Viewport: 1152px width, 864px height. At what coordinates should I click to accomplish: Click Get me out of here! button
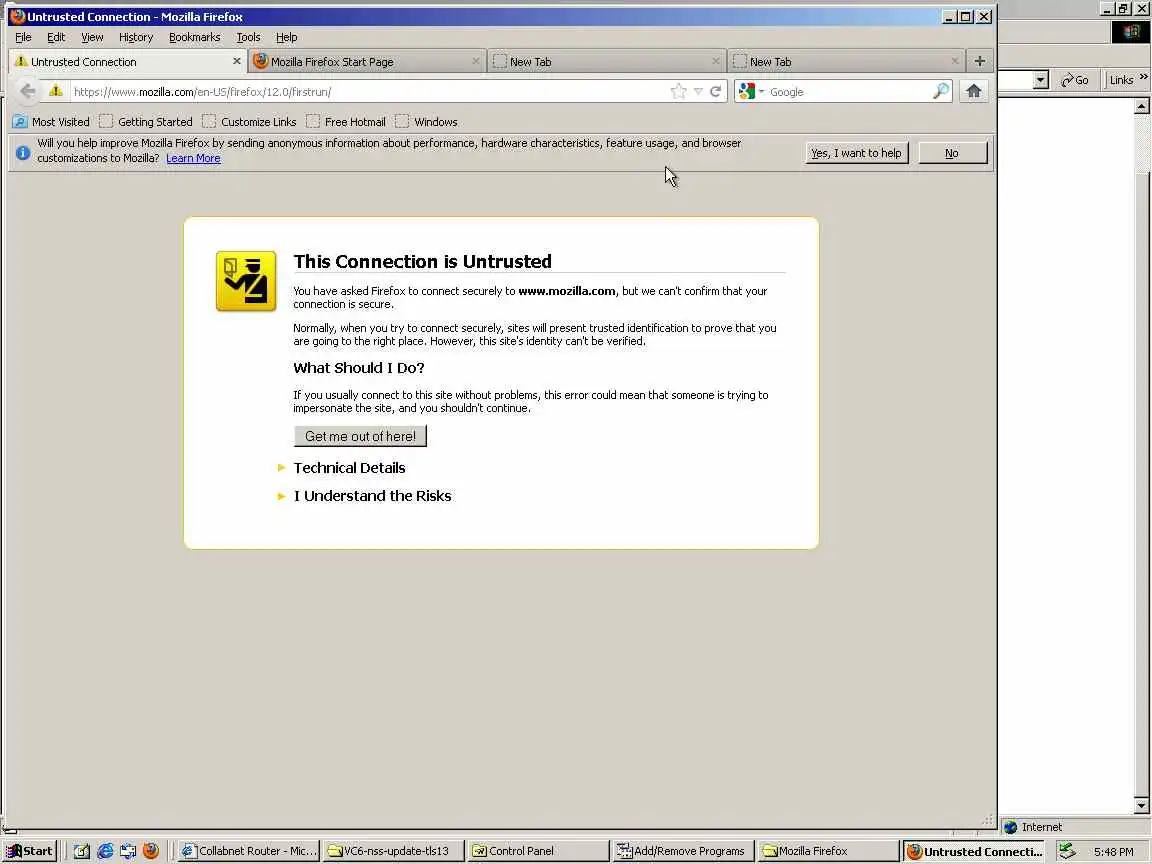360,436
